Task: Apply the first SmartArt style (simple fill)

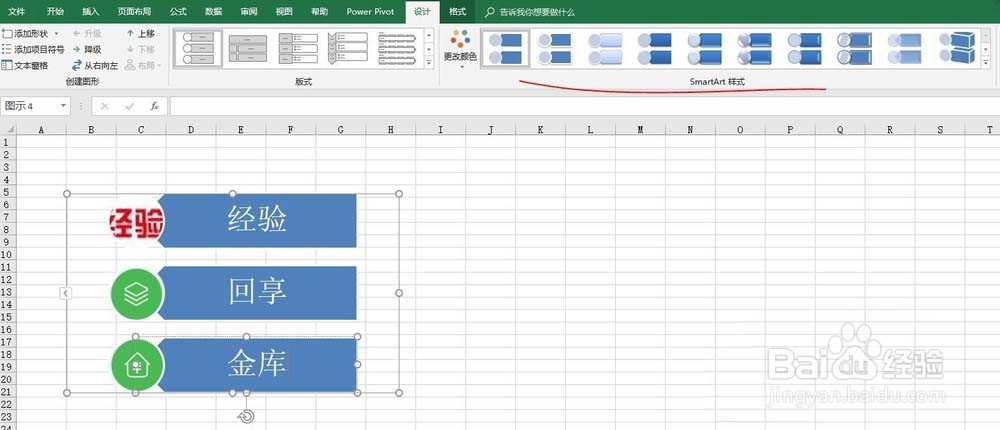Action: coord(504,48)
